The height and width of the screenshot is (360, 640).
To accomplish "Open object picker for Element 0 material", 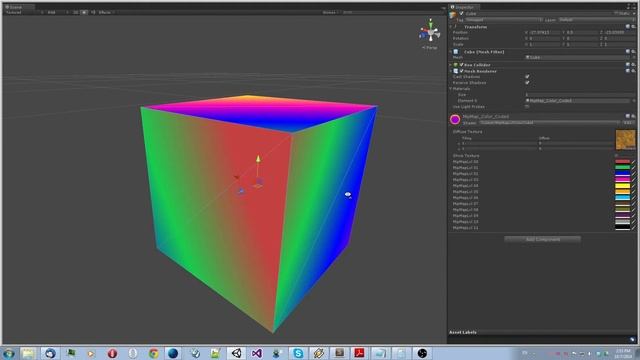I will (633, 100).
